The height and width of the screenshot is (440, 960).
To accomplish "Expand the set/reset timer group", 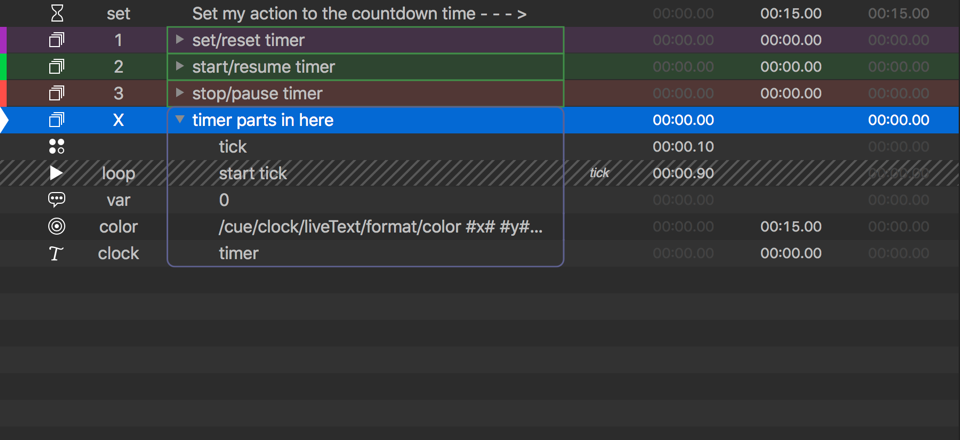I will click(179, 40).
